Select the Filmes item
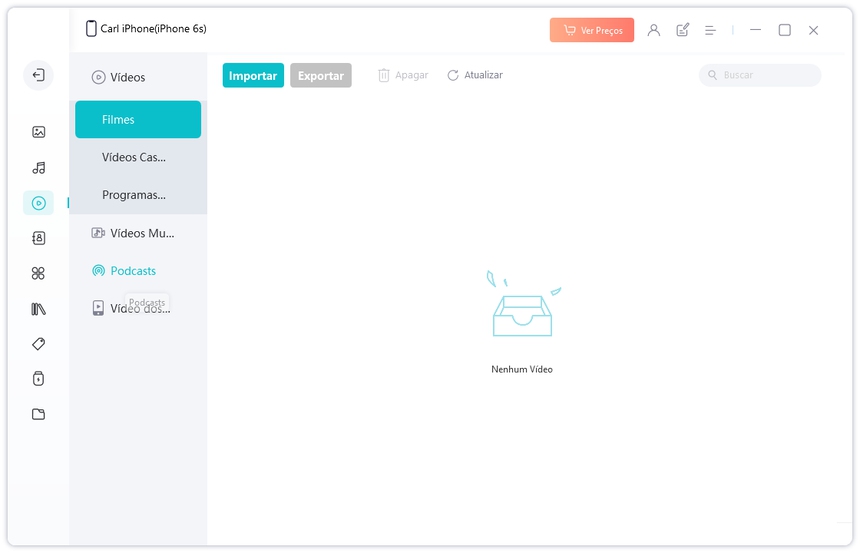The height and width of the screenshot is (553, 860). tap(138, 120)
